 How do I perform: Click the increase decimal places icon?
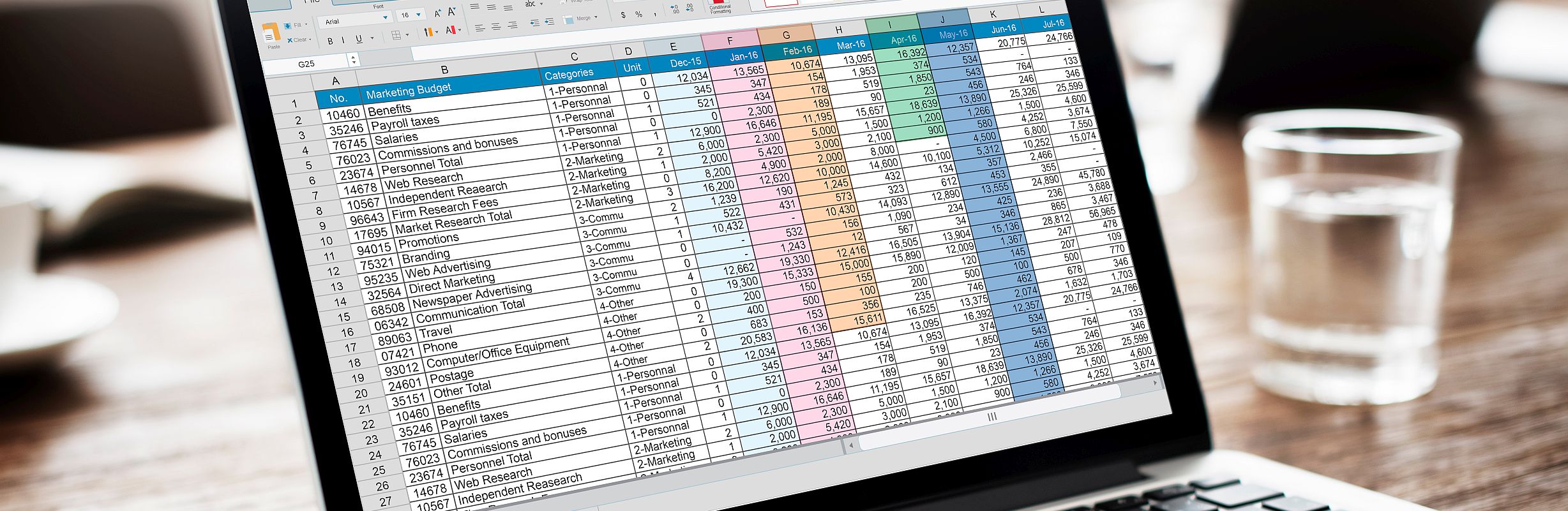(x=675, y=10)
